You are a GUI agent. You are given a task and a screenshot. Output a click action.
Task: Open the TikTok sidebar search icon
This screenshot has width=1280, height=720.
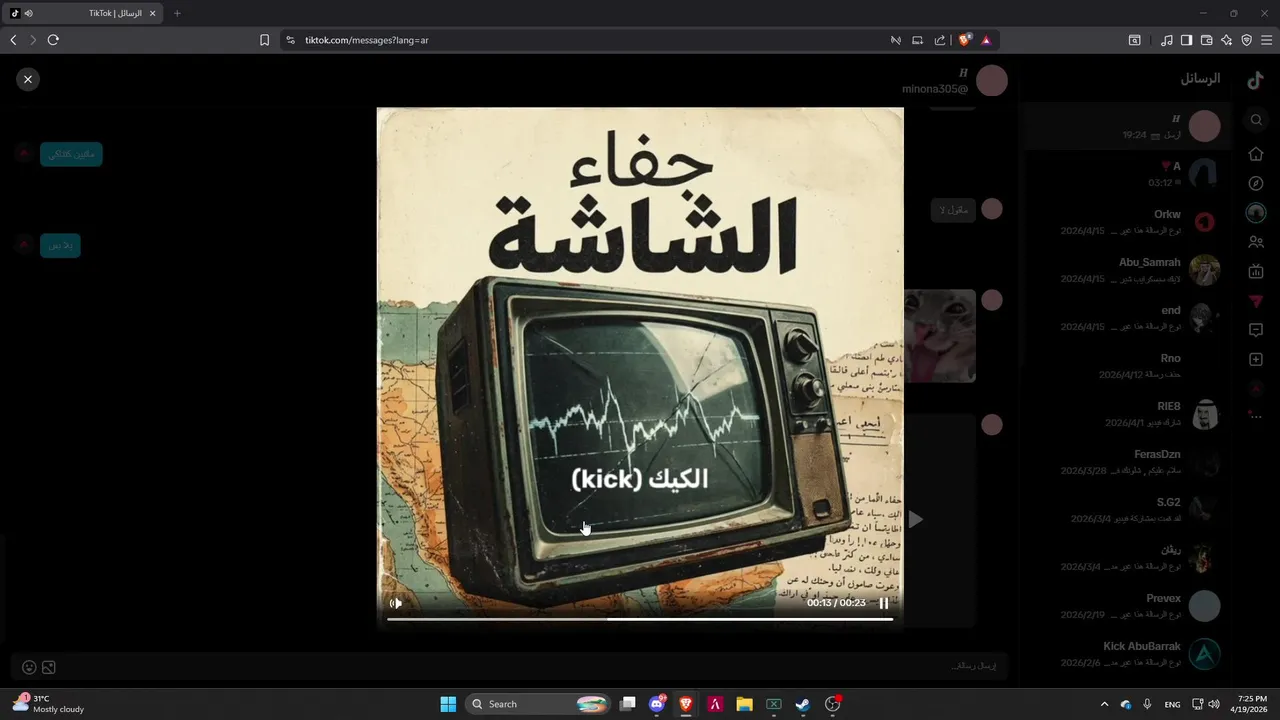(x=1256, y=120)
